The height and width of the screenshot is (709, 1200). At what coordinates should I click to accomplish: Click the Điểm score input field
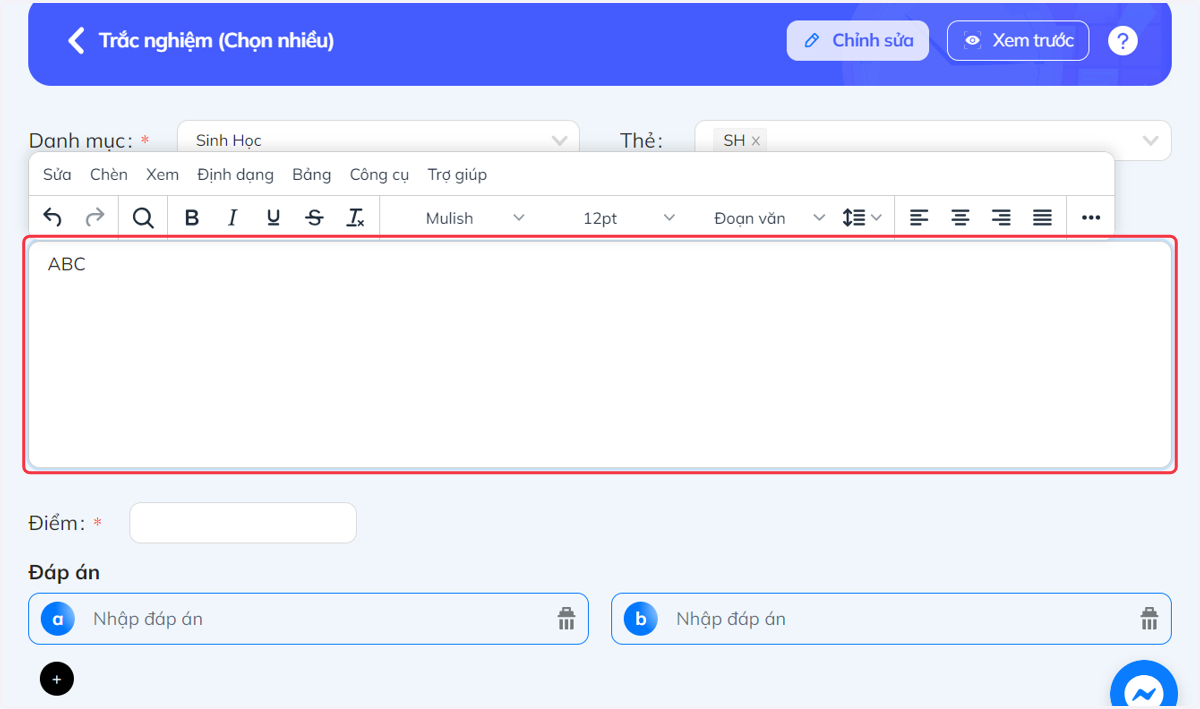click(243, 523)
